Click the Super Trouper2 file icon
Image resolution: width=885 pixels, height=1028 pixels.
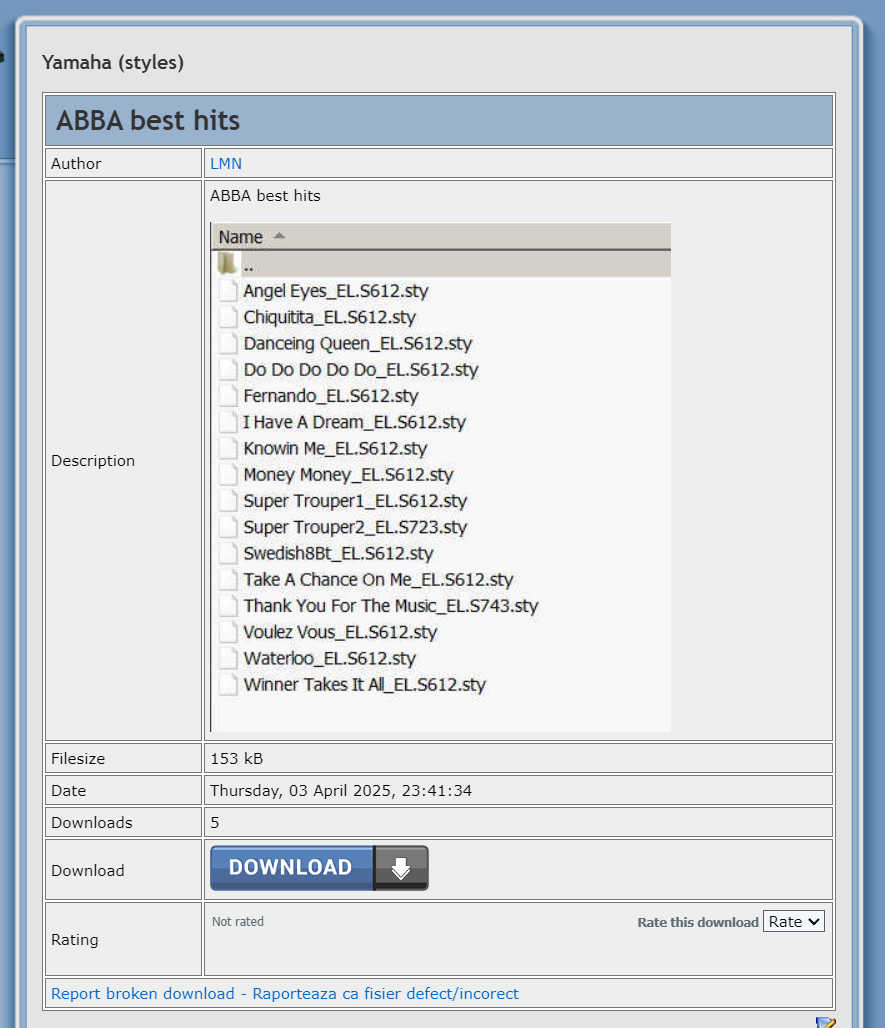coord(228,526)
